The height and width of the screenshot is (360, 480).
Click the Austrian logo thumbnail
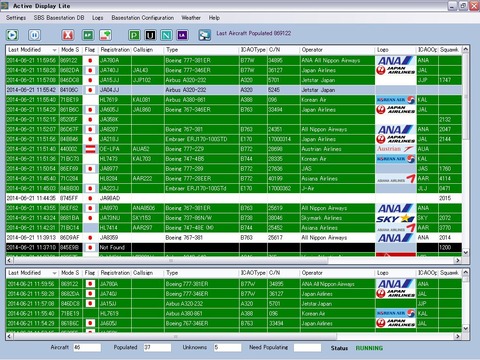pyautogui.click(x=396, y=149)
